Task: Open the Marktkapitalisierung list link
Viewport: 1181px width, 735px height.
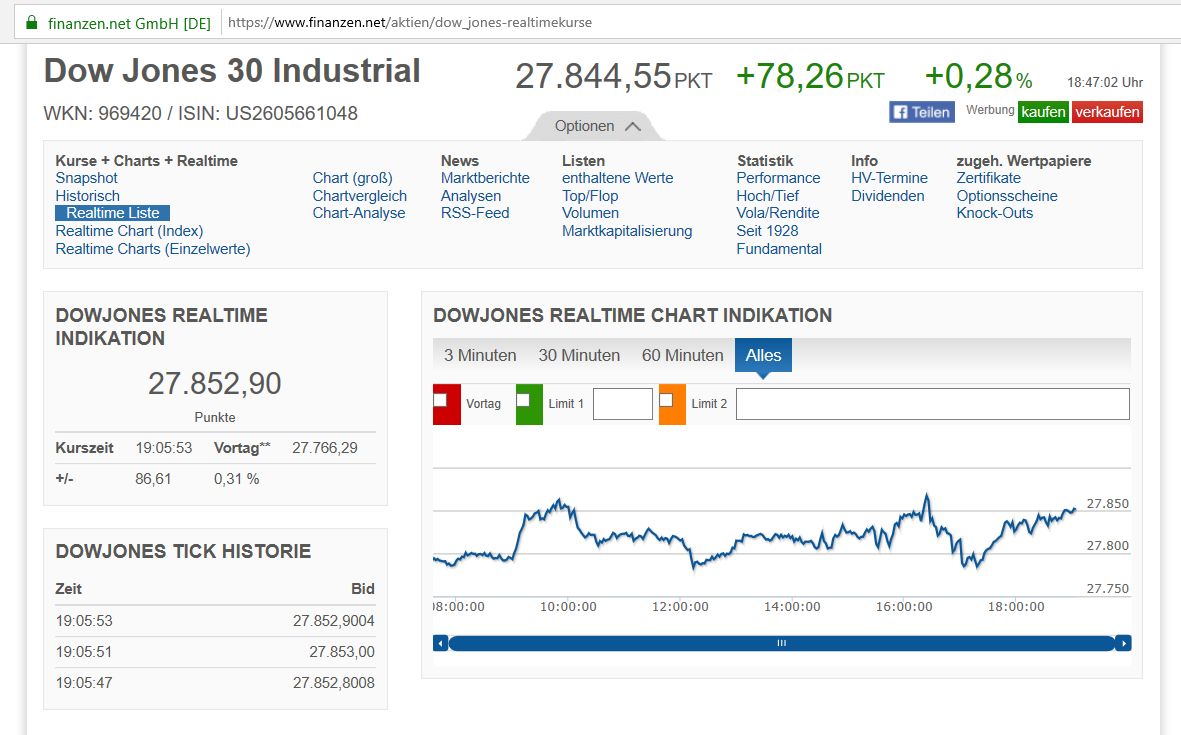Action: point(627,231)
